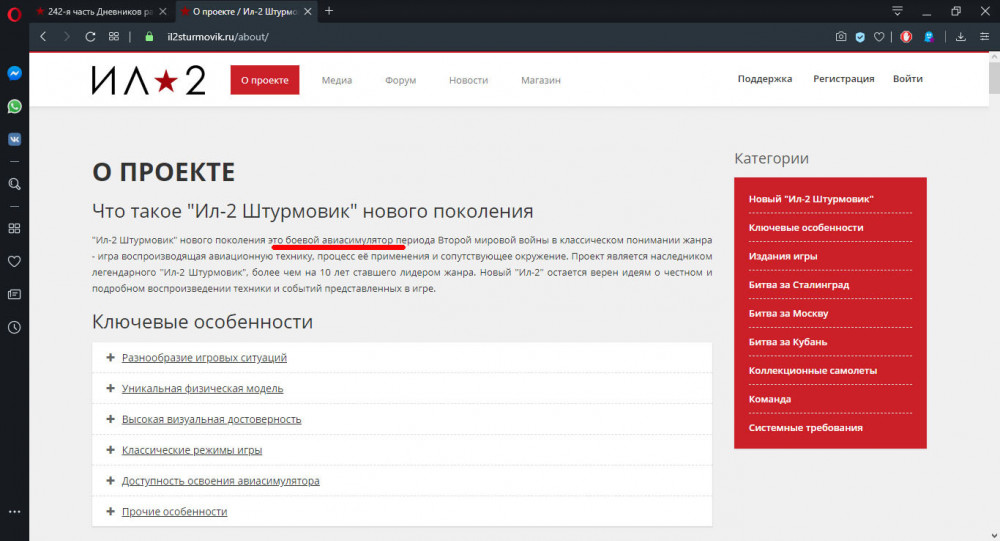This screenshot has height=541, width=1000.
Task: Open Facebook Messenger in the sidebar
Action: 15,74
